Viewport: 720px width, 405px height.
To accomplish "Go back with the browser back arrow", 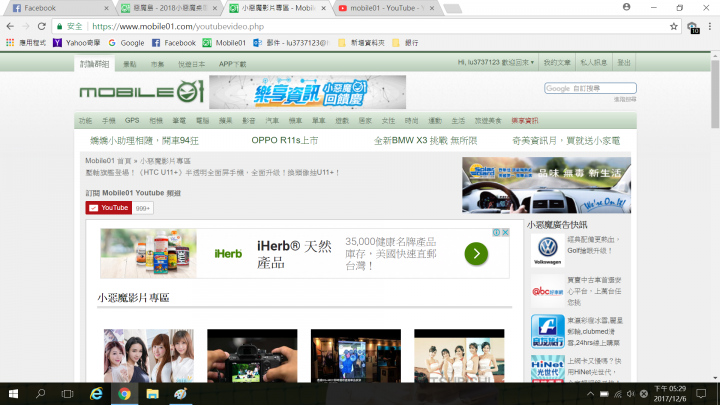I will point(10,27).
